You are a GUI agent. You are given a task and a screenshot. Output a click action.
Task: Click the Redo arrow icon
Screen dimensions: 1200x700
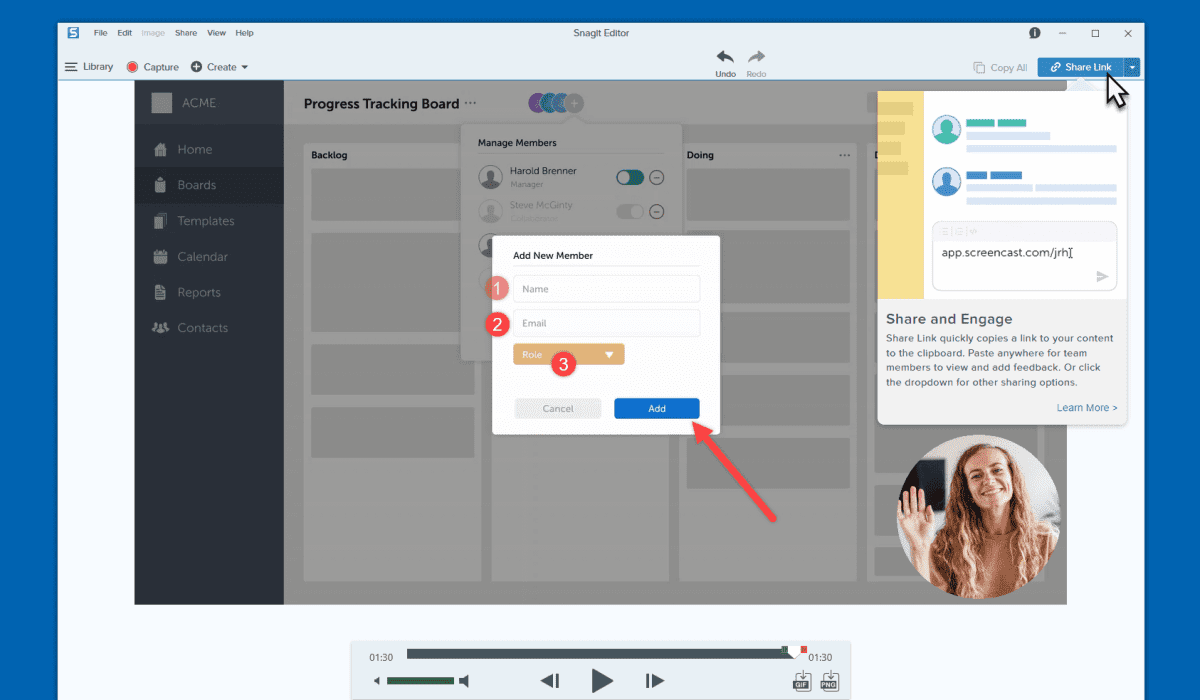[x=757, y=57]
